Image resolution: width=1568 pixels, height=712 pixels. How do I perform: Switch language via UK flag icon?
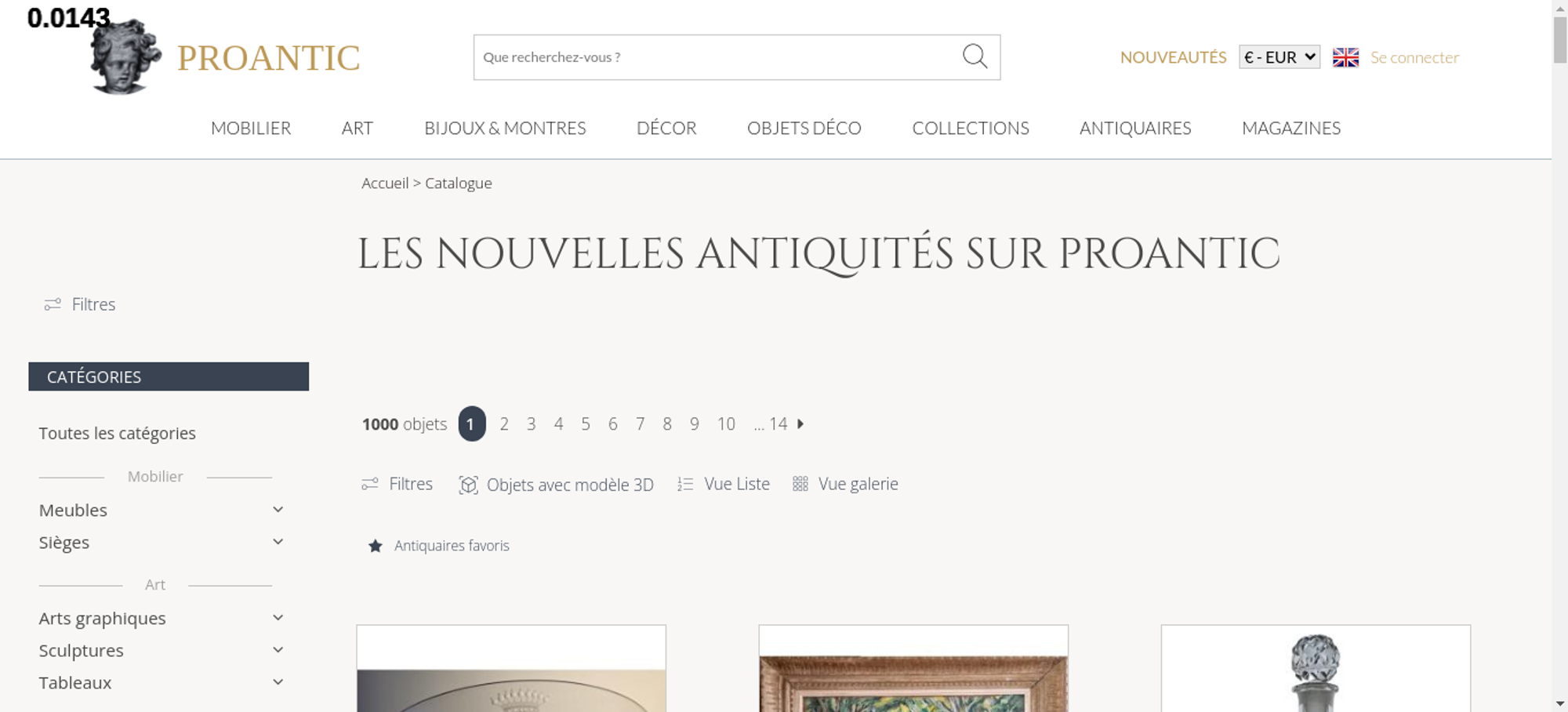click(x=1345, y=57)
